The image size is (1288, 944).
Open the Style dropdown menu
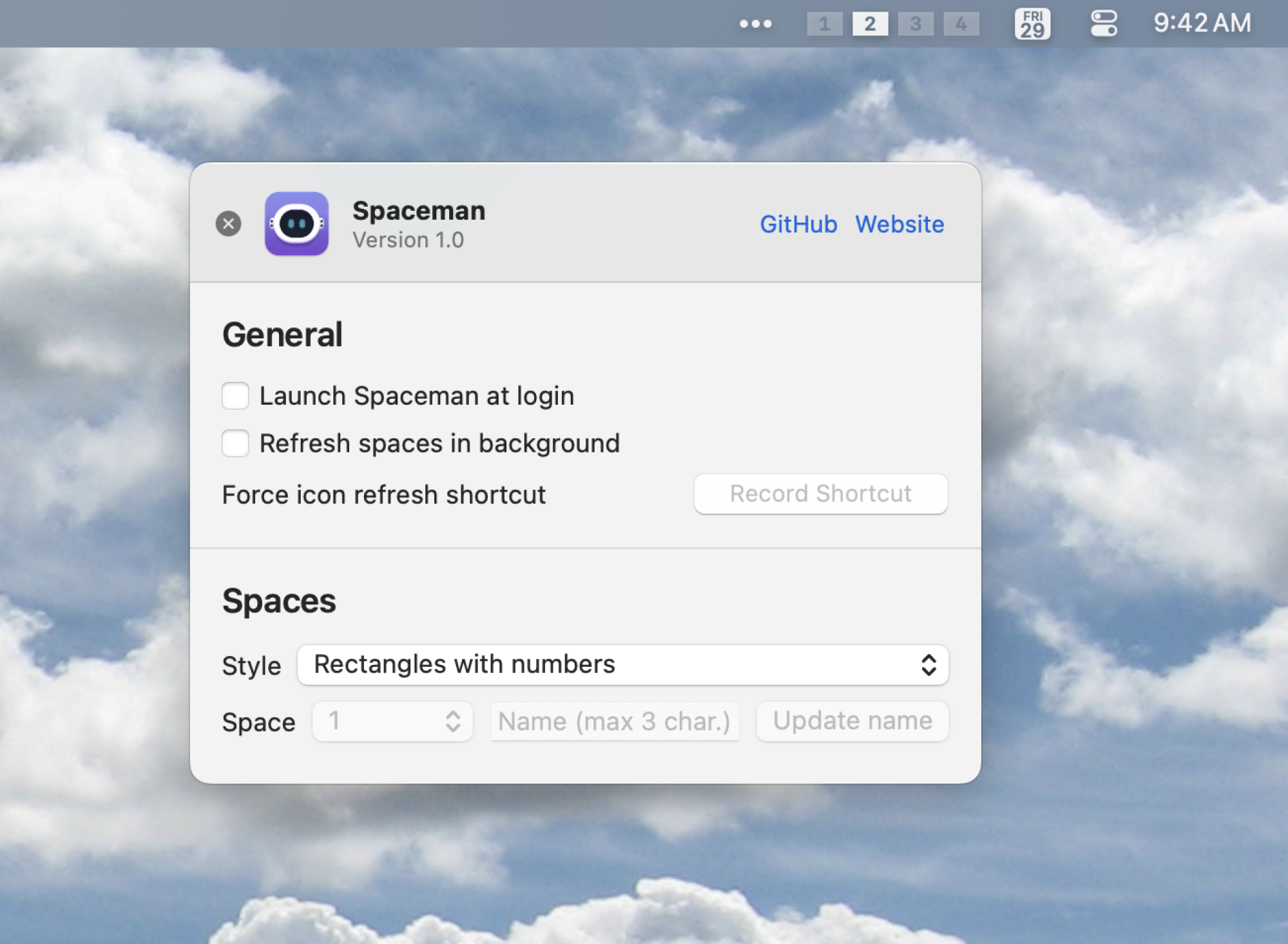622,664
